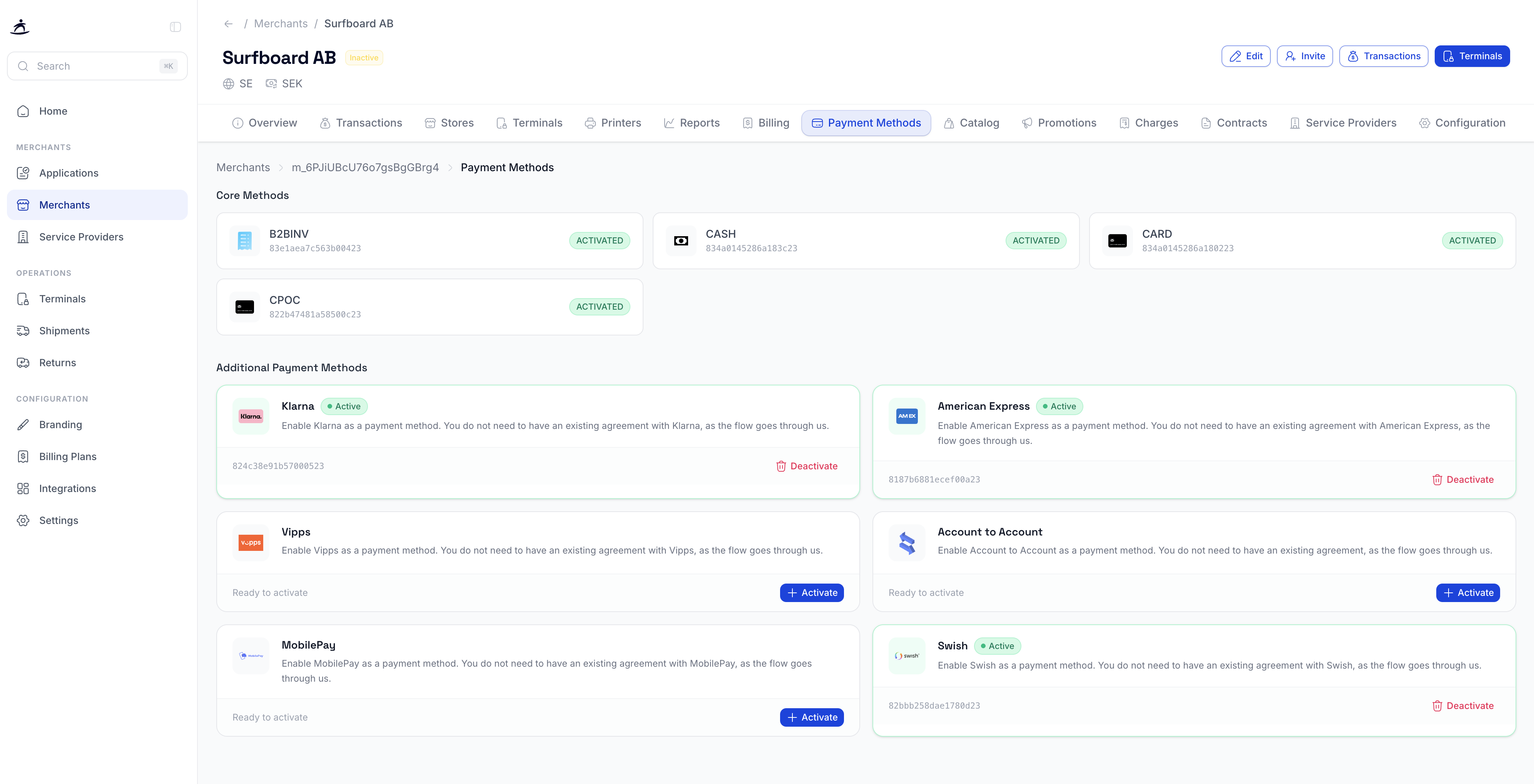Go back using the arrow near Merchants breadcrumb

coord(229,23)
